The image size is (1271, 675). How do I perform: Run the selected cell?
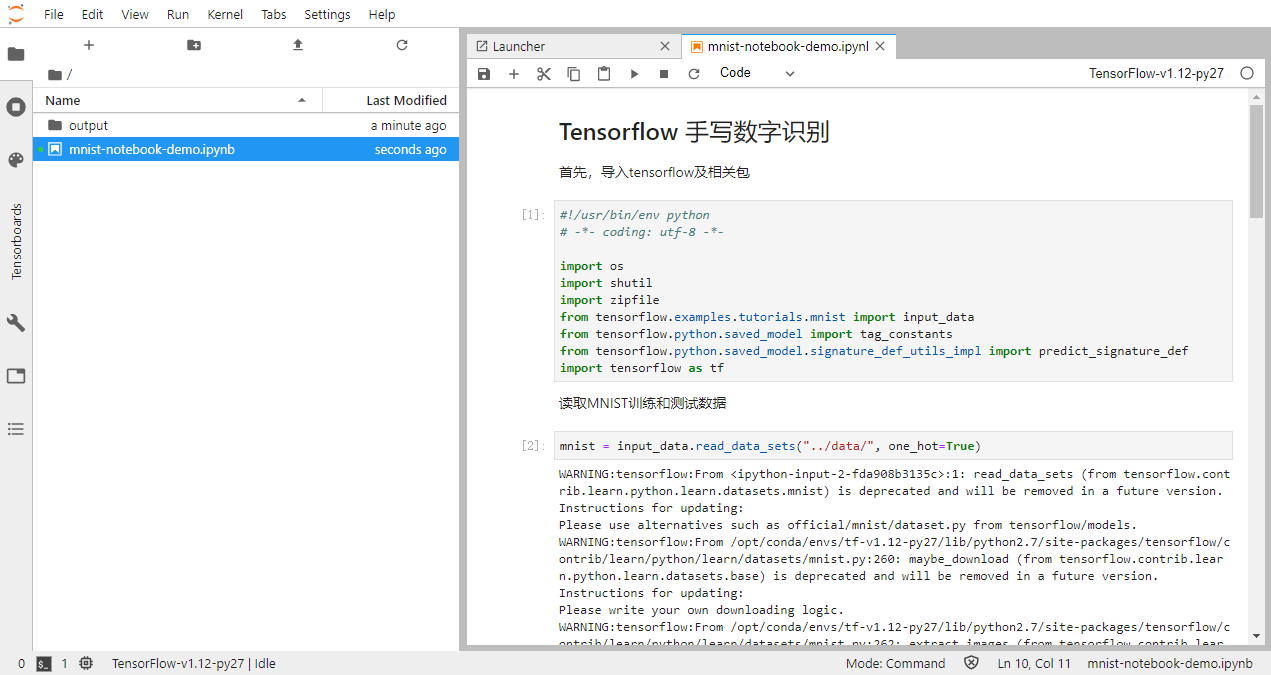click(x=634, y=74)
